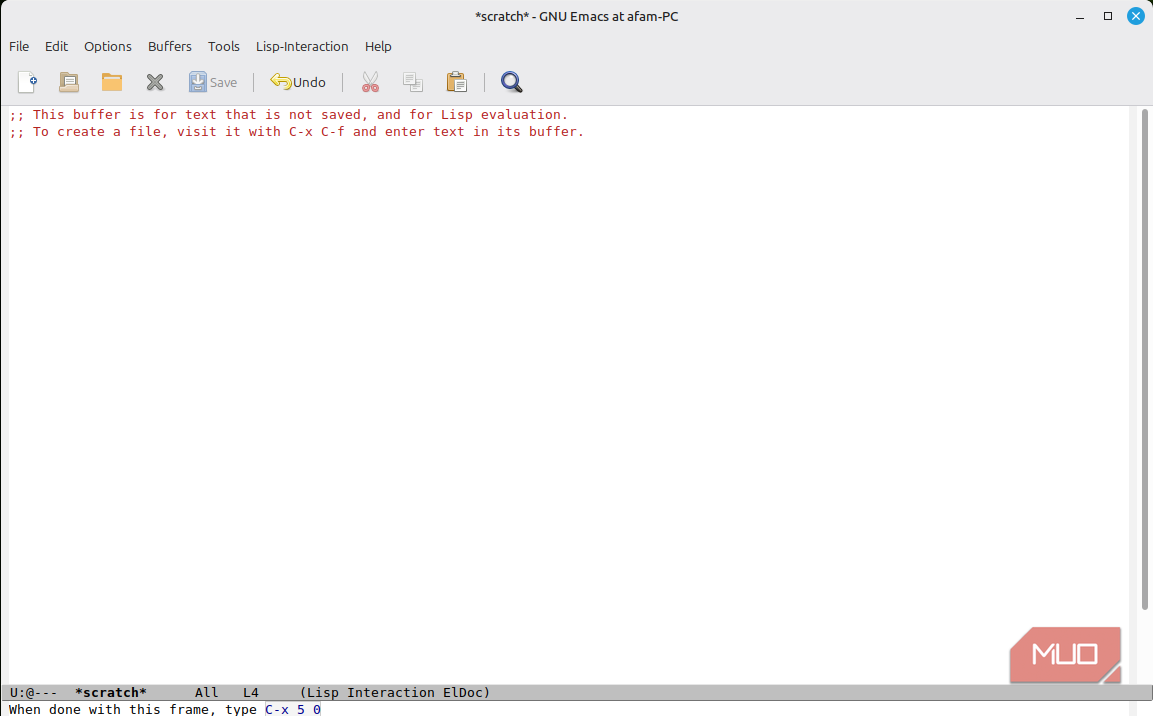Viewport: 1153px width, 716px height.
Task: Click the *scratch* buffer name in mode line
Action: point(110,692)
